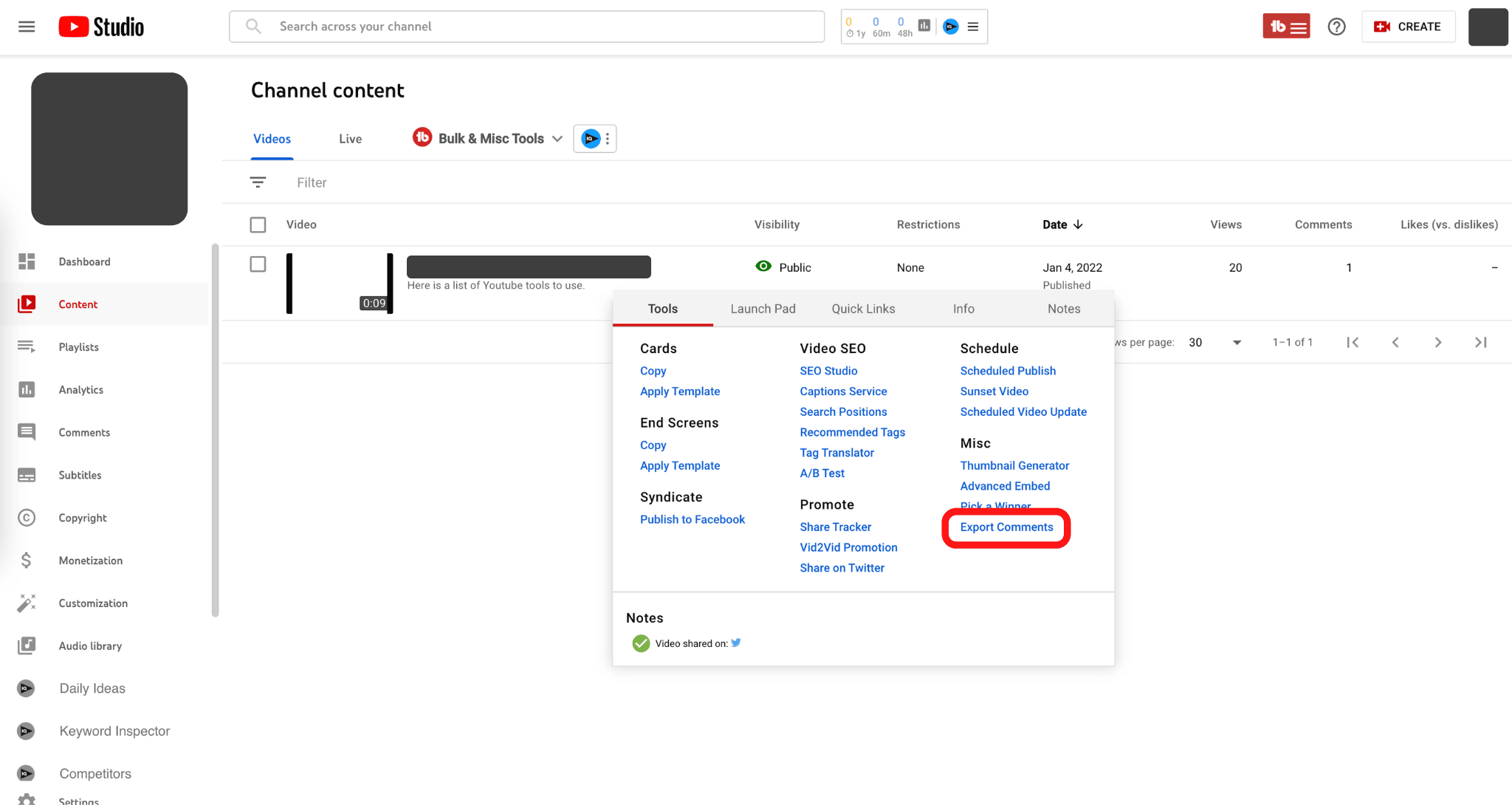
Task: Click the sidebar vertical scrollbar
Action: coord(215,431)
